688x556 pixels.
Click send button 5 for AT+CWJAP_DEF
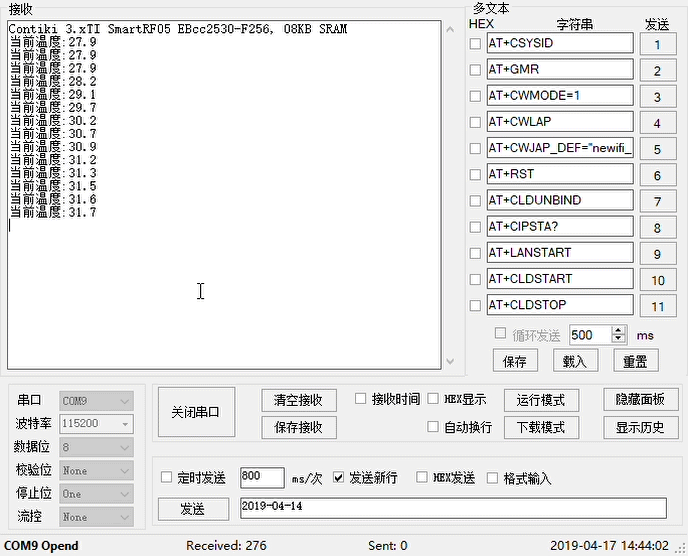click(x=657, y=149)
